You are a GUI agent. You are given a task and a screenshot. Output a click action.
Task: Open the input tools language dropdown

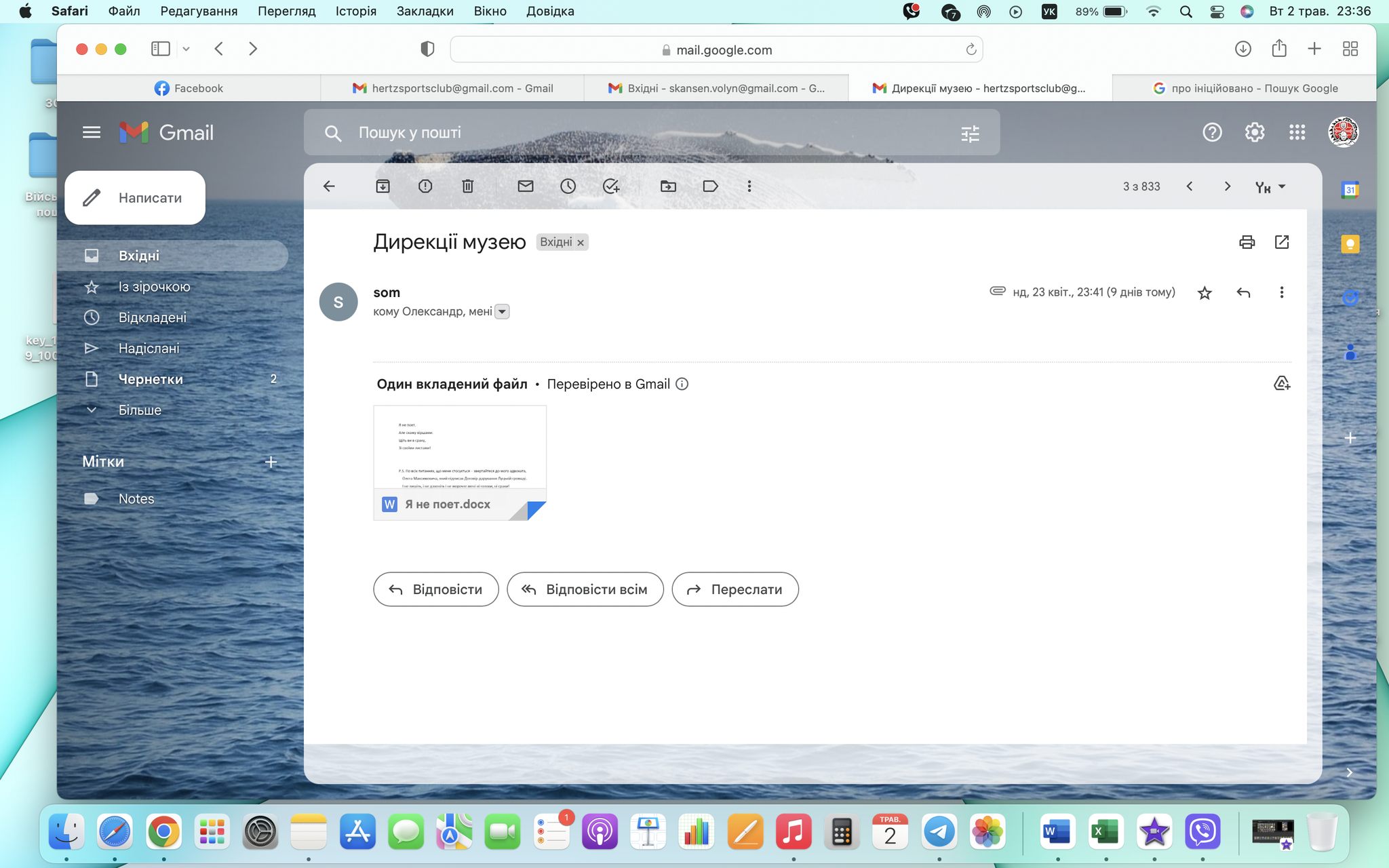pyautogui.click(x=1282, y=186)
